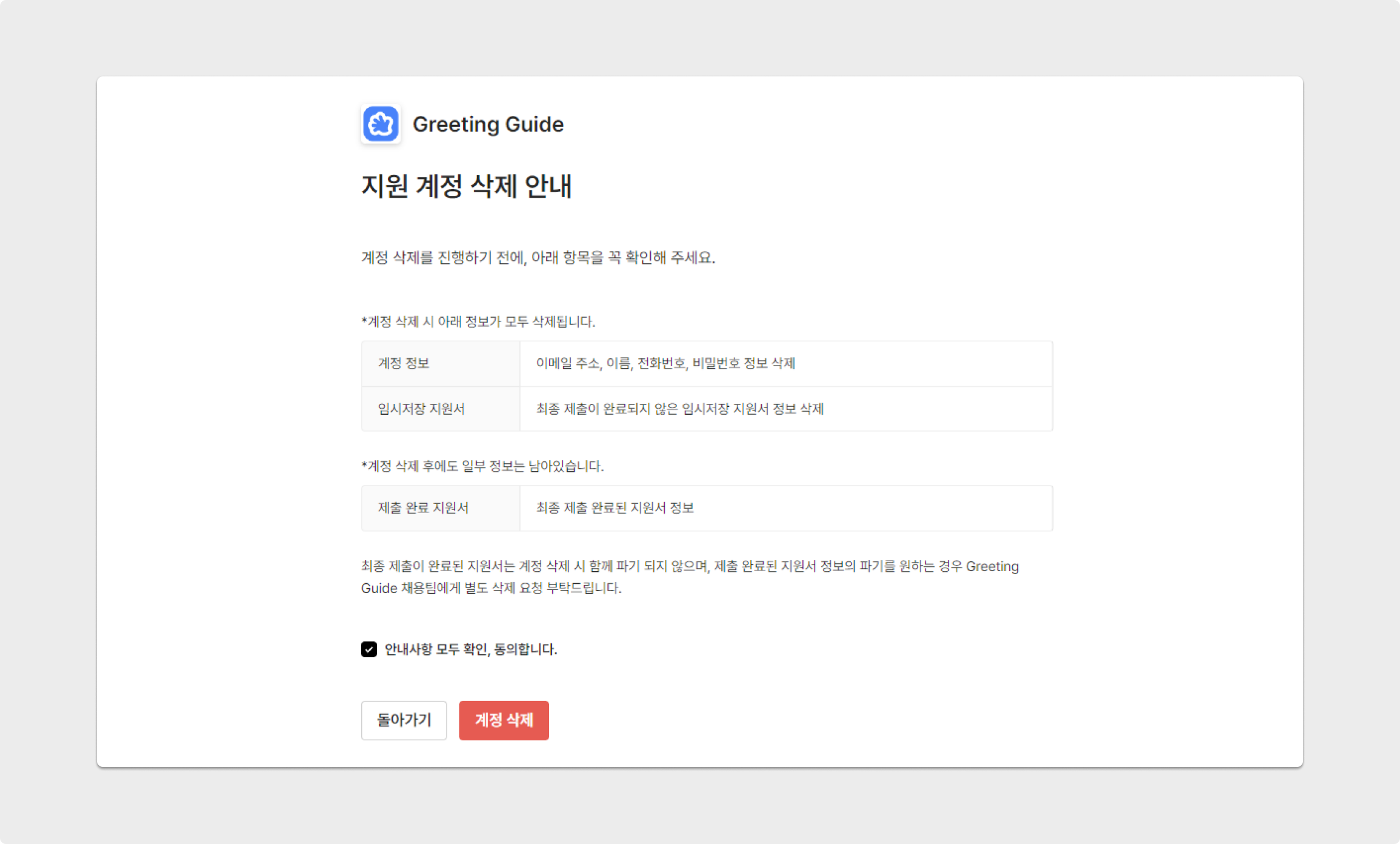Click the 제출 완료 지원서 header cell

(440, 508)
